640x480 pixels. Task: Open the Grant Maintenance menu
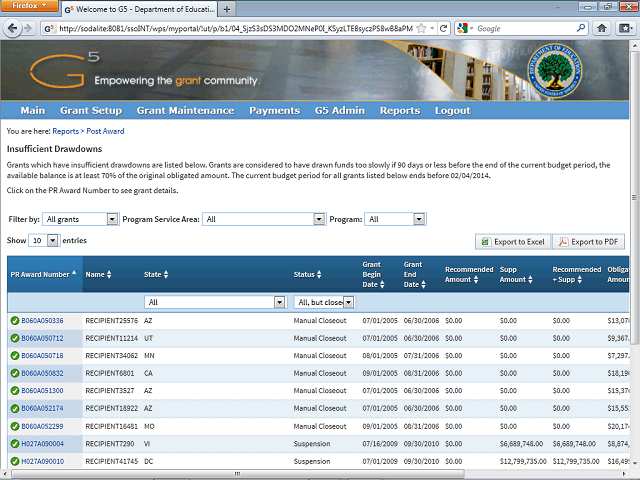pos(185,111)
